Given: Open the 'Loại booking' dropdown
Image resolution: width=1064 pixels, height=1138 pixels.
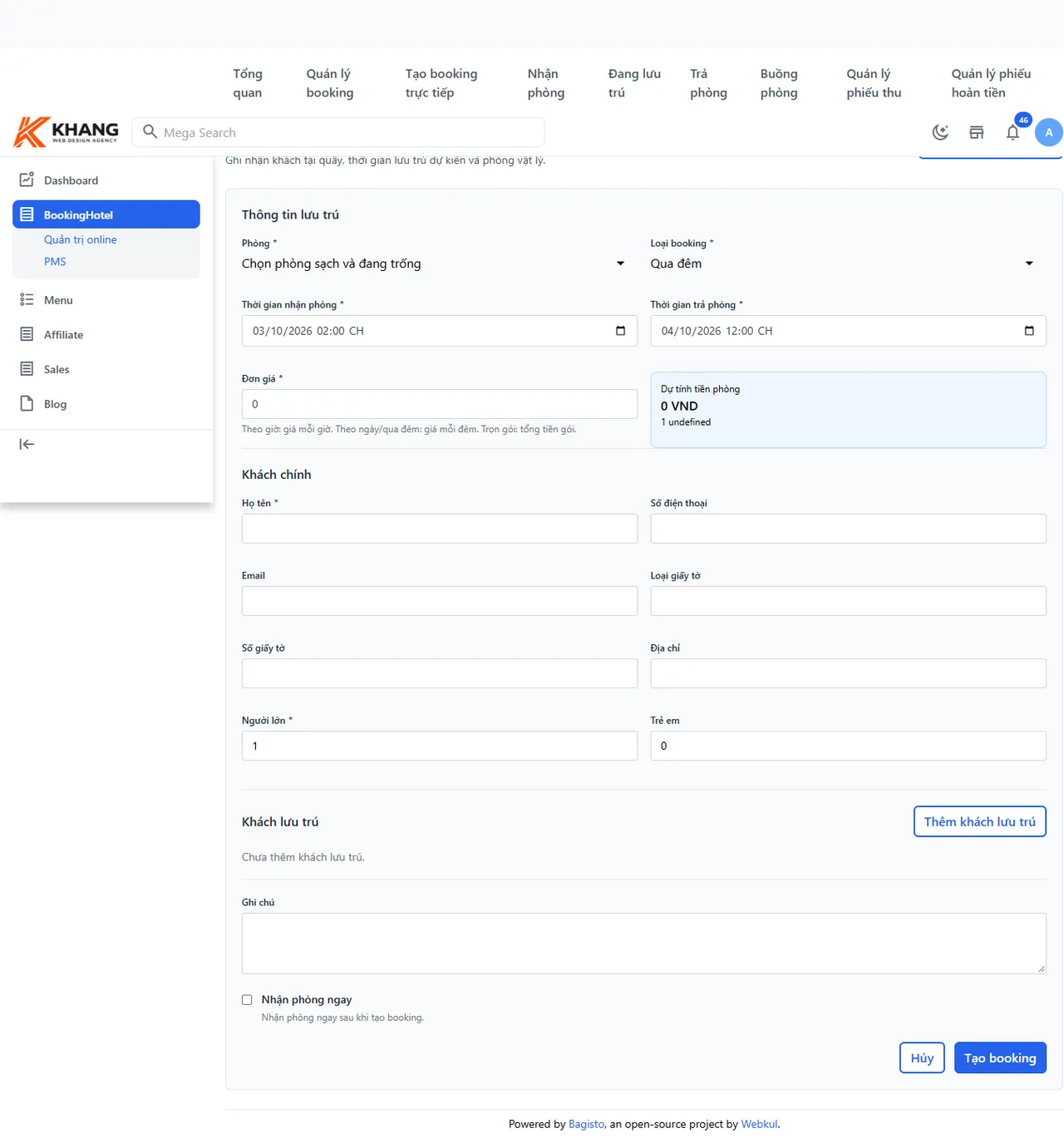Looking at the screenshot, I should point(848,264).
